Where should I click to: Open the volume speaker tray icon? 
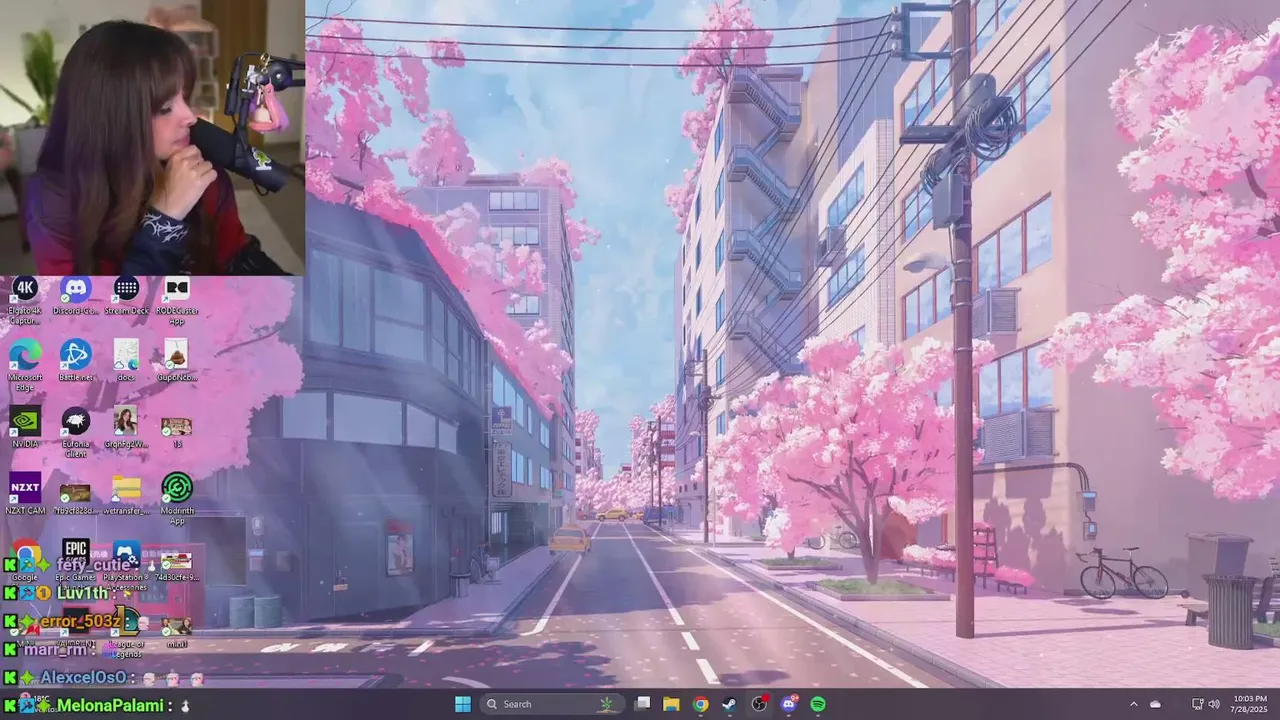[x=1215, y=704]
